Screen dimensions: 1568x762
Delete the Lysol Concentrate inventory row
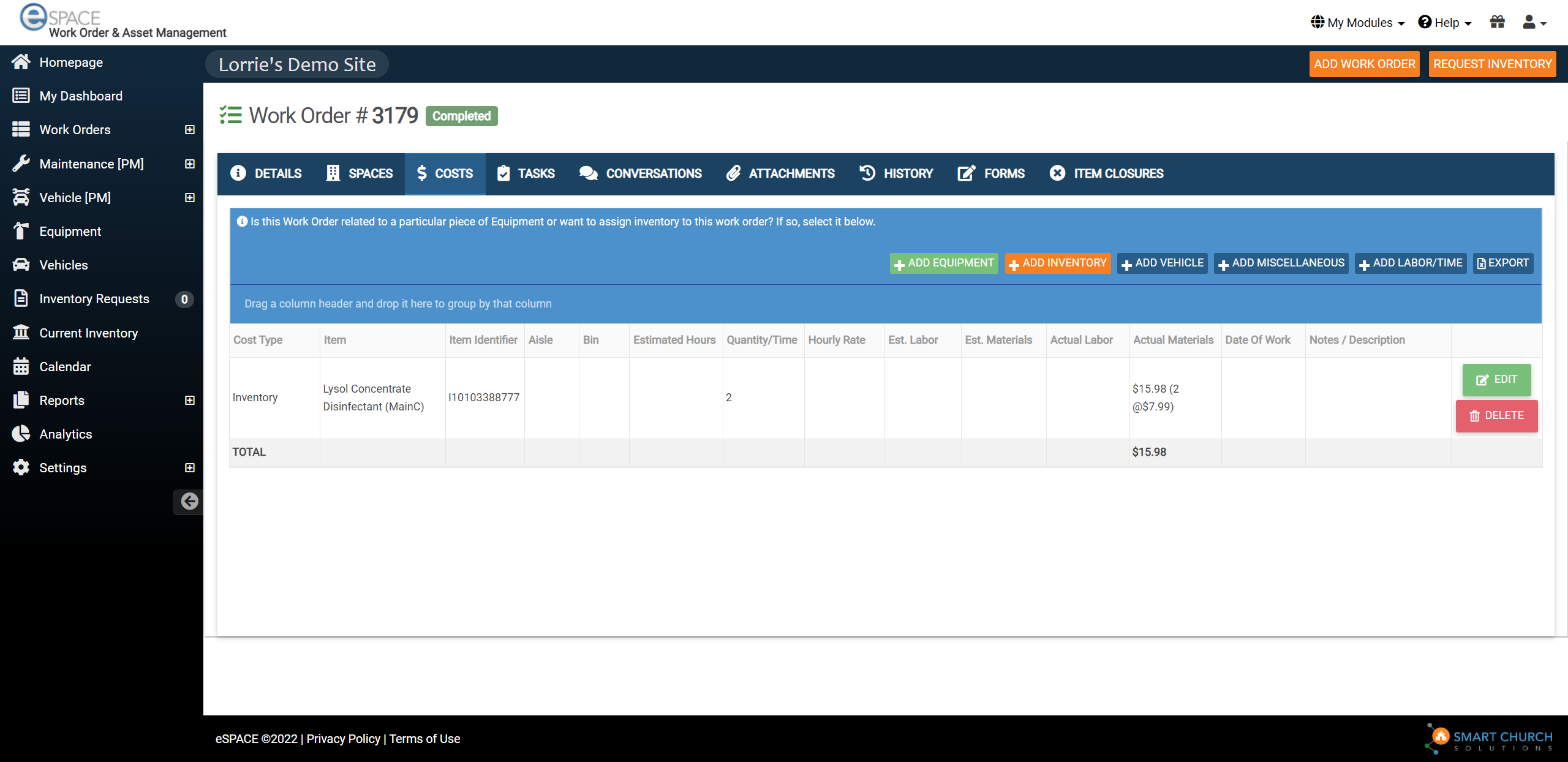(1496, 416)
